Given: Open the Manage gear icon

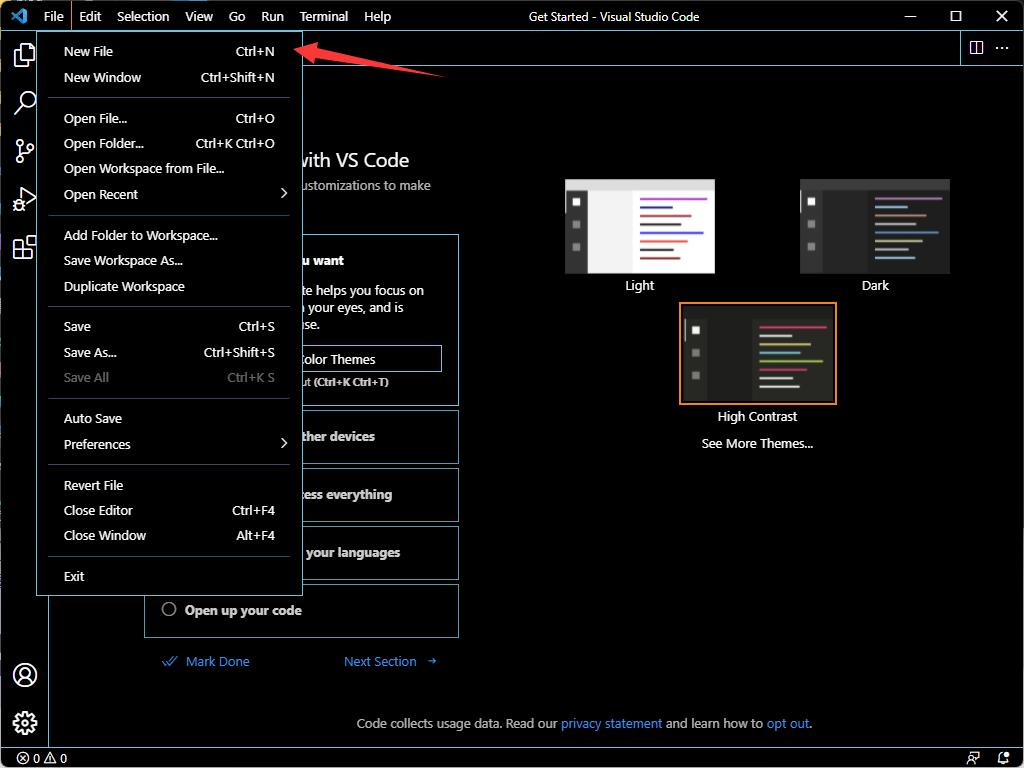Looking at the screenshot, I should coord(24,722).
